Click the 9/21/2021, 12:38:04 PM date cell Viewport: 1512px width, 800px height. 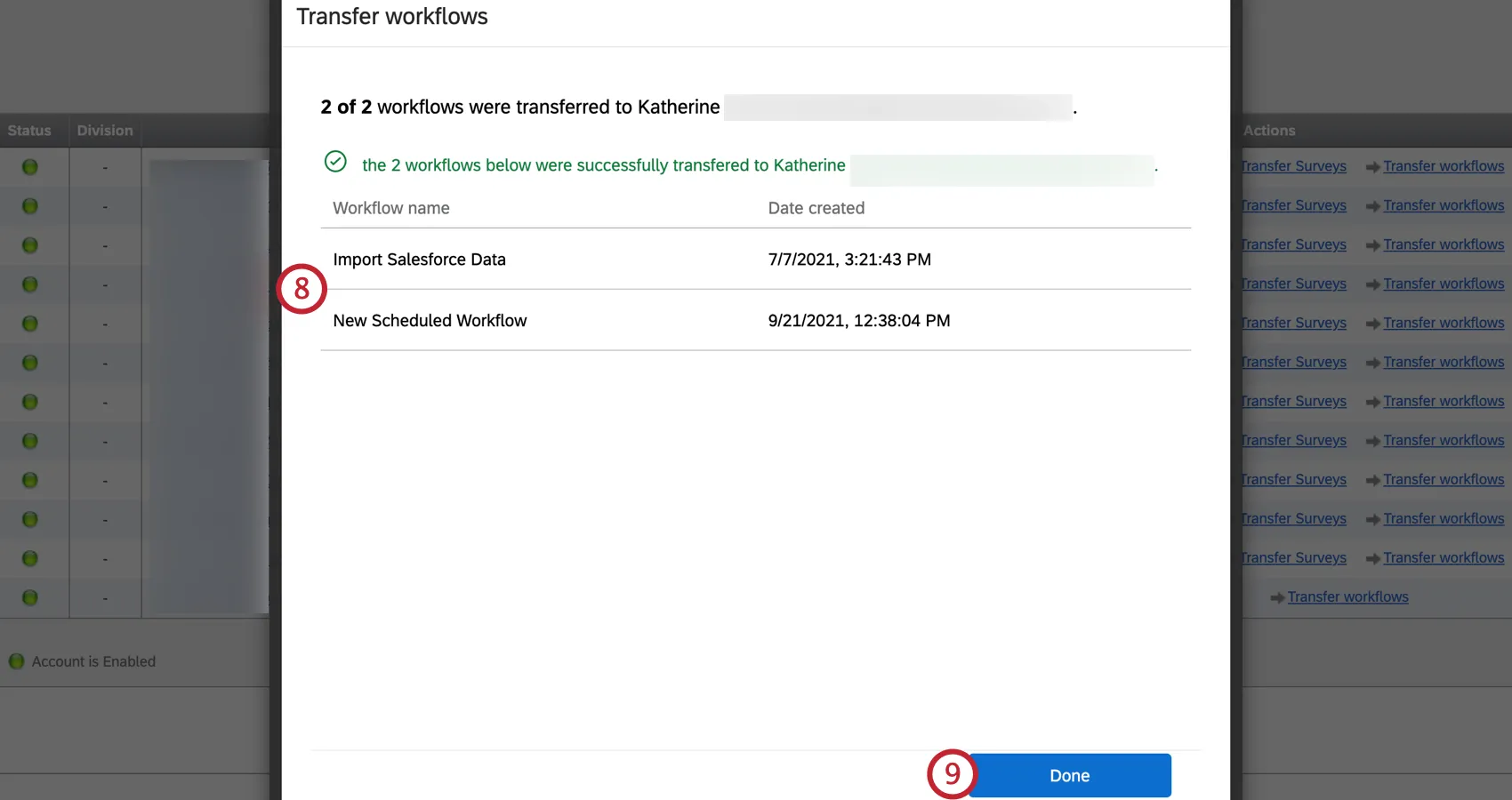click(x=858, y=321)
